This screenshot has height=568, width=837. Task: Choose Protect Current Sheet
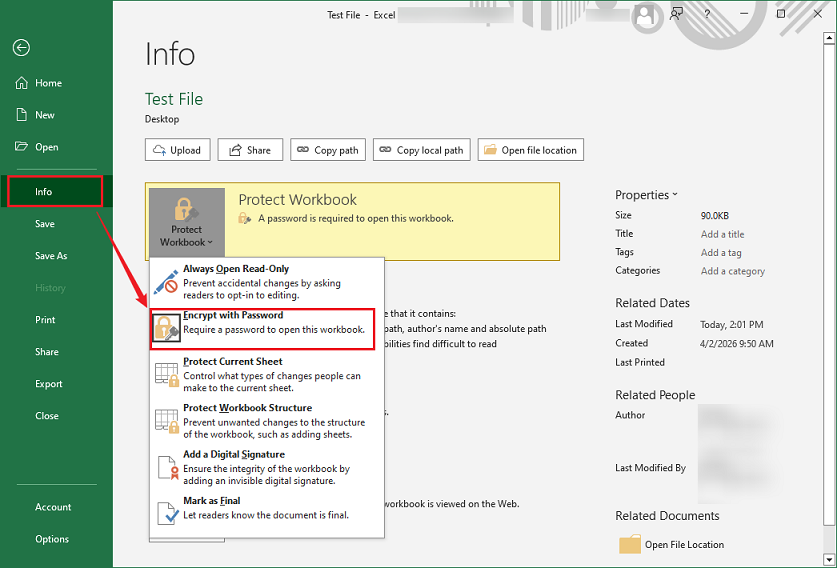[267, 375]
